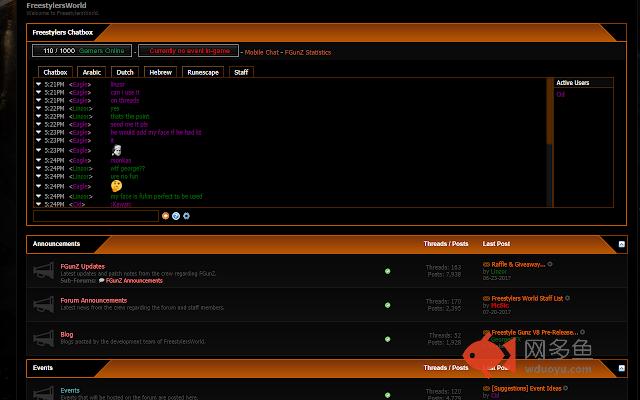Viewport: 640px width, 400px height.
Task: Switch to the Runescape chat tab
Action: click(x=203, y=72)
